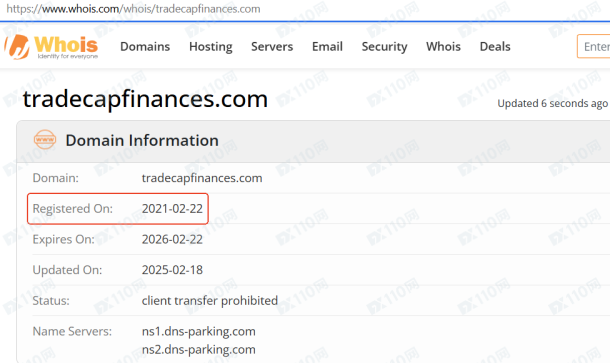Focus the domain search input field
Image resolution: width=610 pixels, height=363 pixels.
point(594,47)
